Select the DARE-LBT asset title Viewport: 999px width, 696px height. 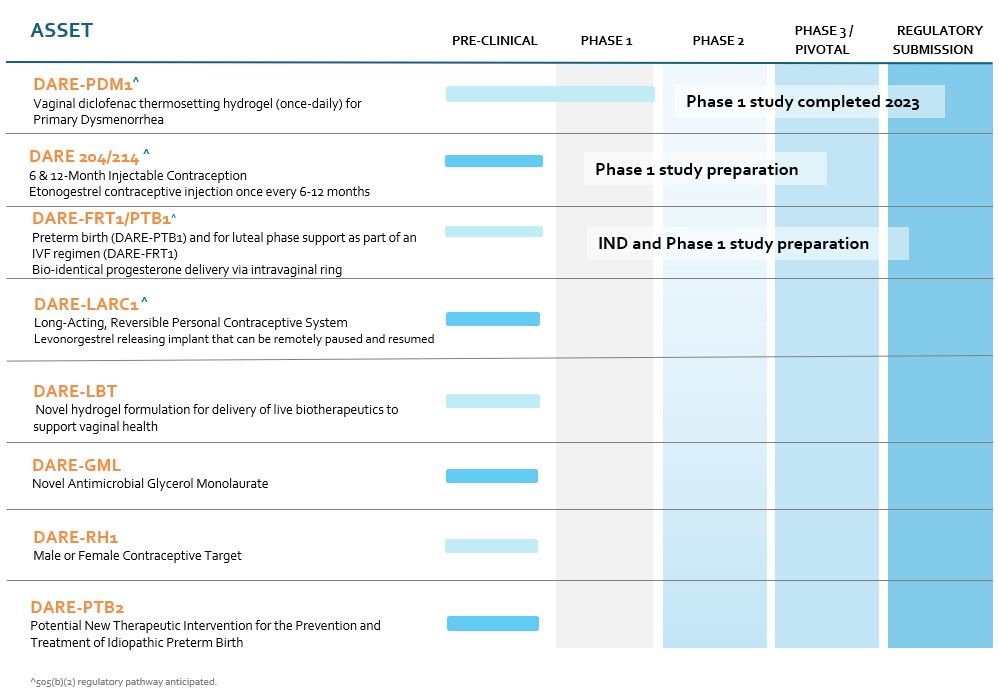(75, 391)
